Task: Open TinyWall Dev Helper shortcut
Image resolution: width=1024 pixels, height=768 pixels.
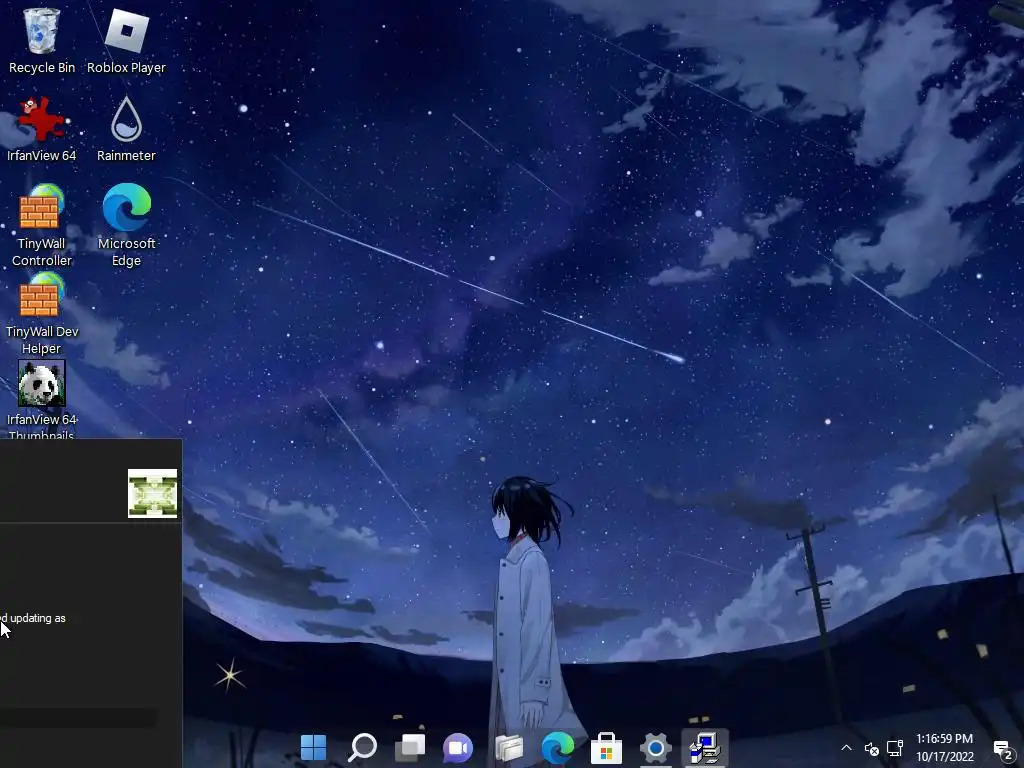Action: [x=42, y=313]
